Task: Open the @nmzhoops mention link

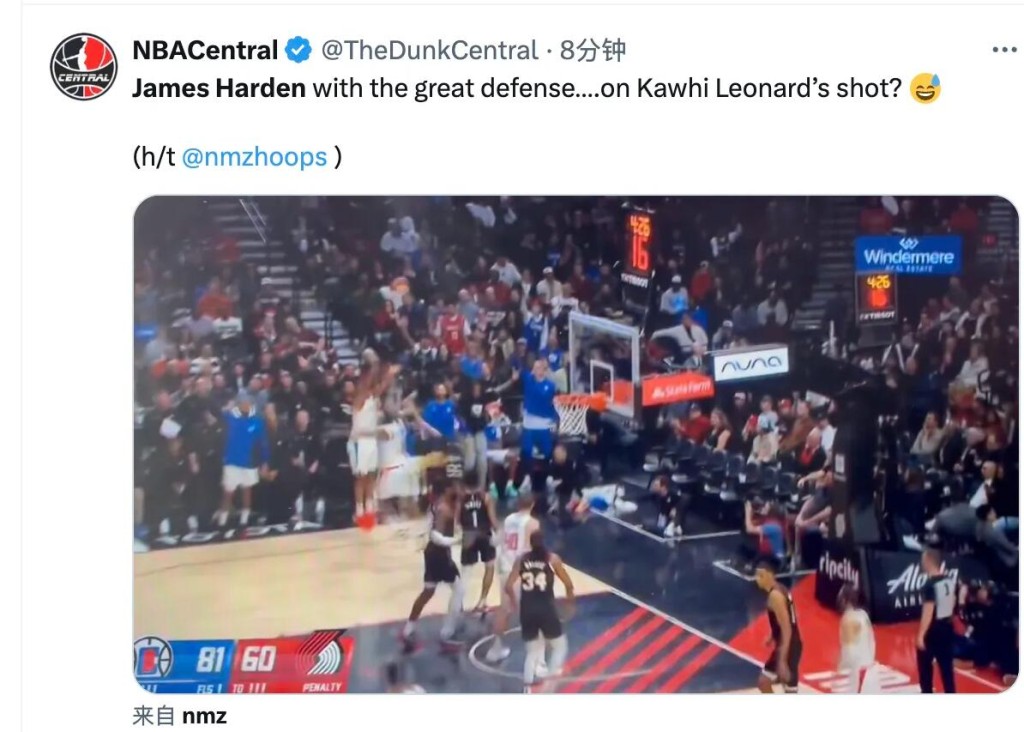Action: [x=254, y=157]
